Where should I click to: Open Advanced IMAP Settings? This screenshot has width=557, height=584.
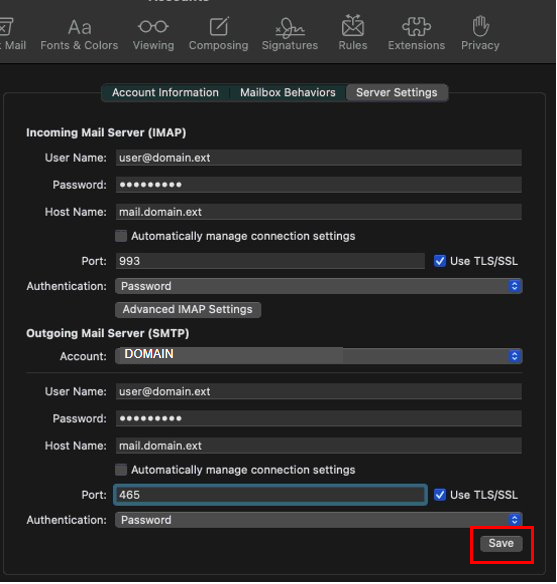[188, 310]
